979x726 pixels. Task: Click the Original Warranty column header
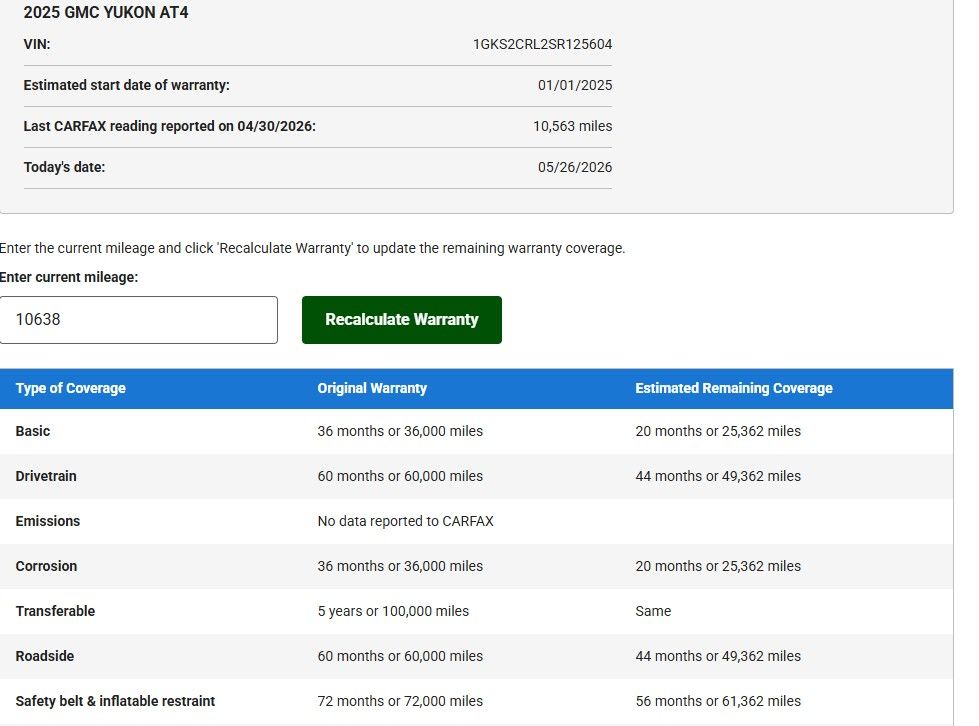pos(372,388)
